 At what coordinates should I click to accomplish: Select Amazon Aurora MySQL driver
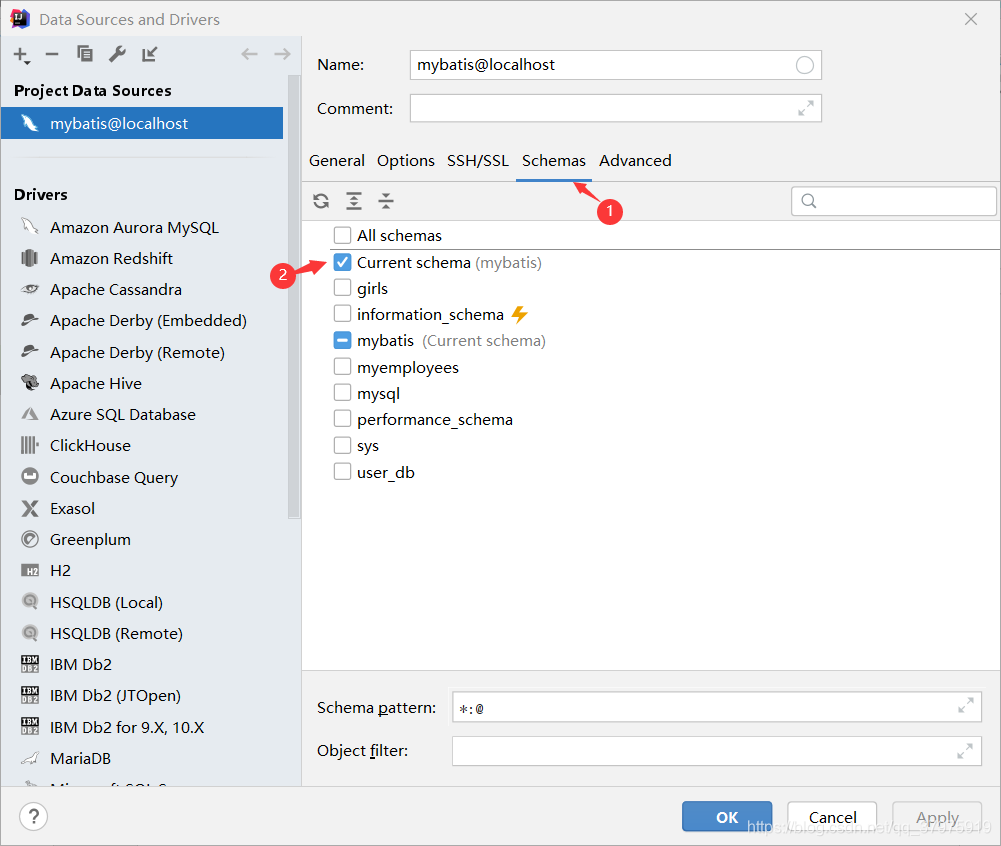pyautogui.click(x=135, y=227)
